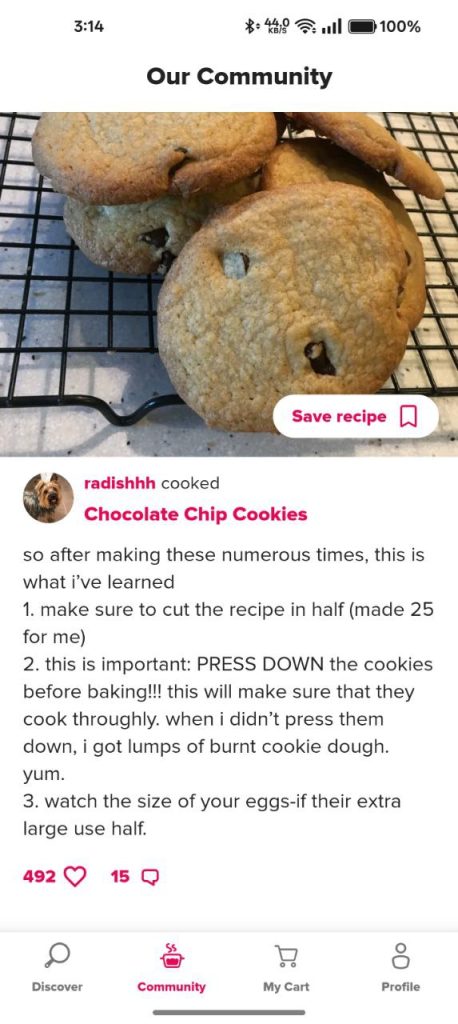This screenshot has width=458, height=1024.
Task: Tap the battery indicator icon
Action: coord(363,27)
